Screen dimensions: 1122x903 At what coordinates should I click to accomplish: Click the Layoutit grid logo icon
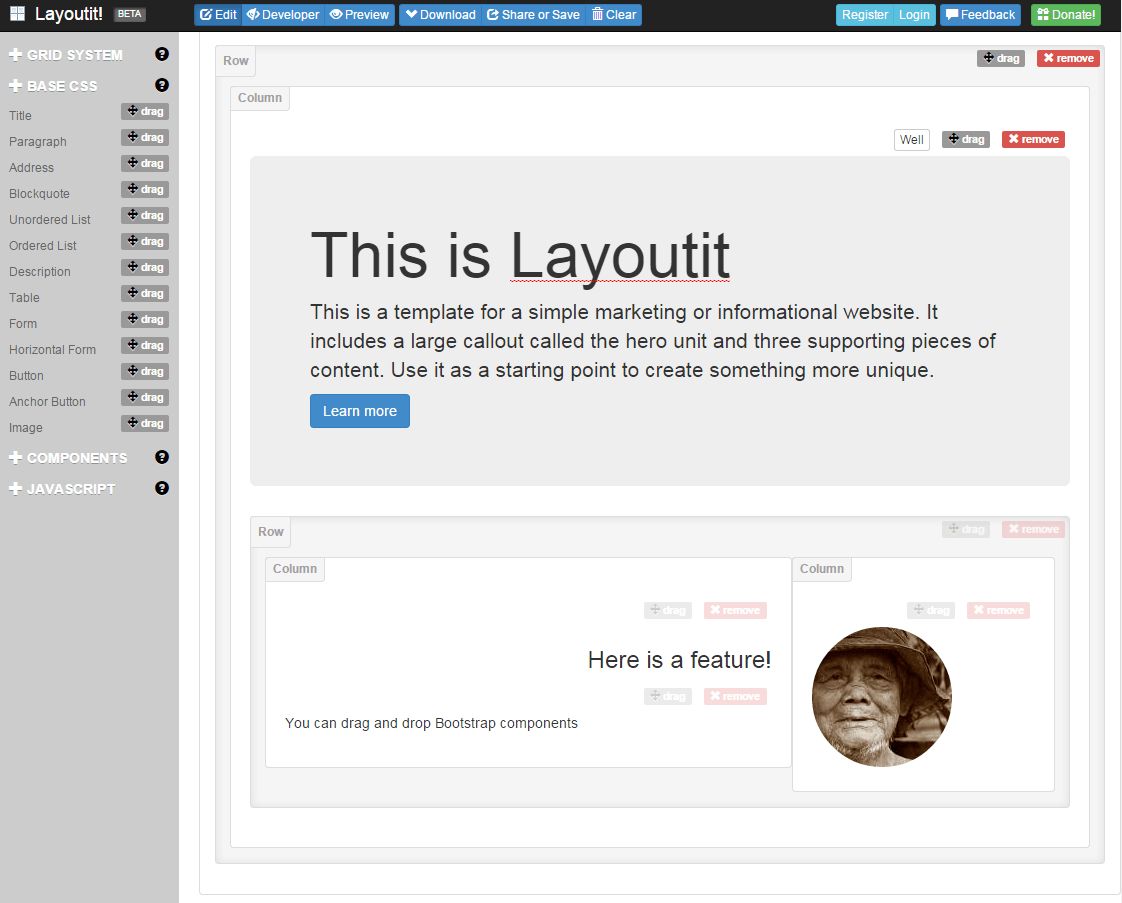pyautogui.click(x=16, y=13)
